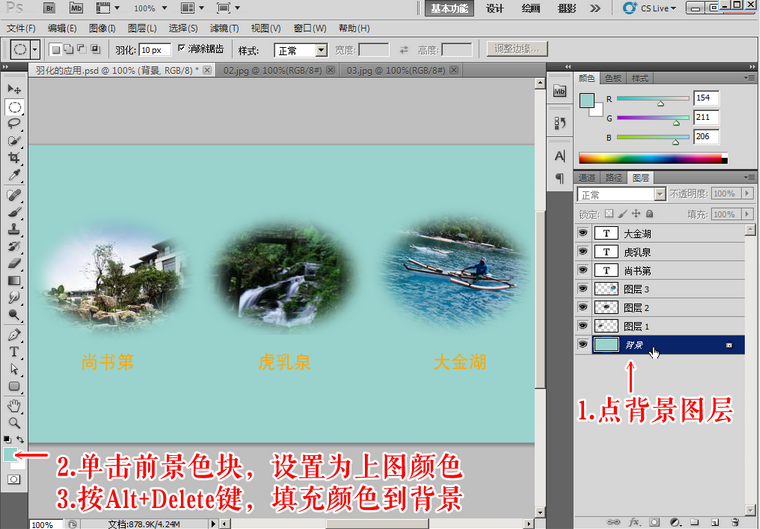Select the Crop tool
The height and width of the screenshot is (529, 760).
point(15,158)
